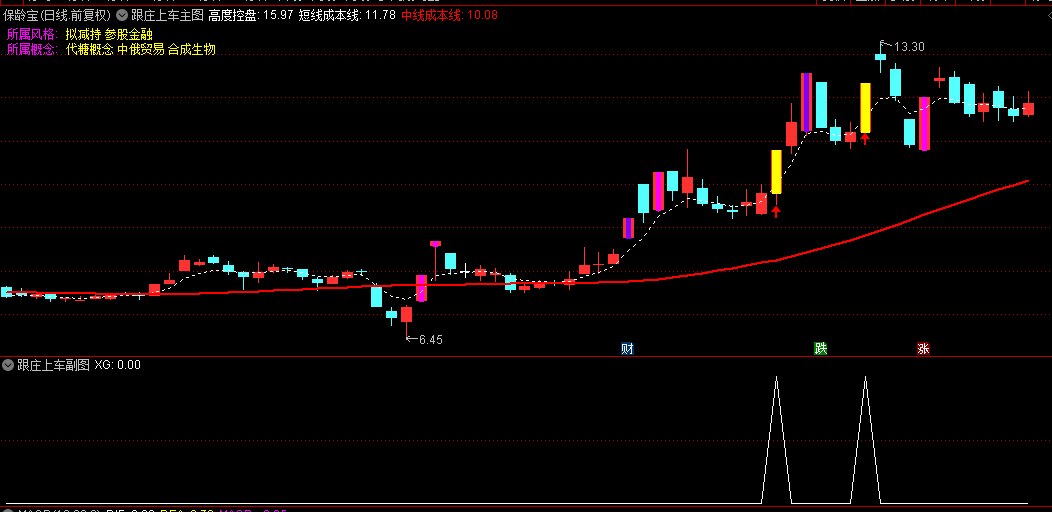Viewport: 1052px width, 512px height.
Task: Open the 参股金融 style tag
Action: point(129,34)
